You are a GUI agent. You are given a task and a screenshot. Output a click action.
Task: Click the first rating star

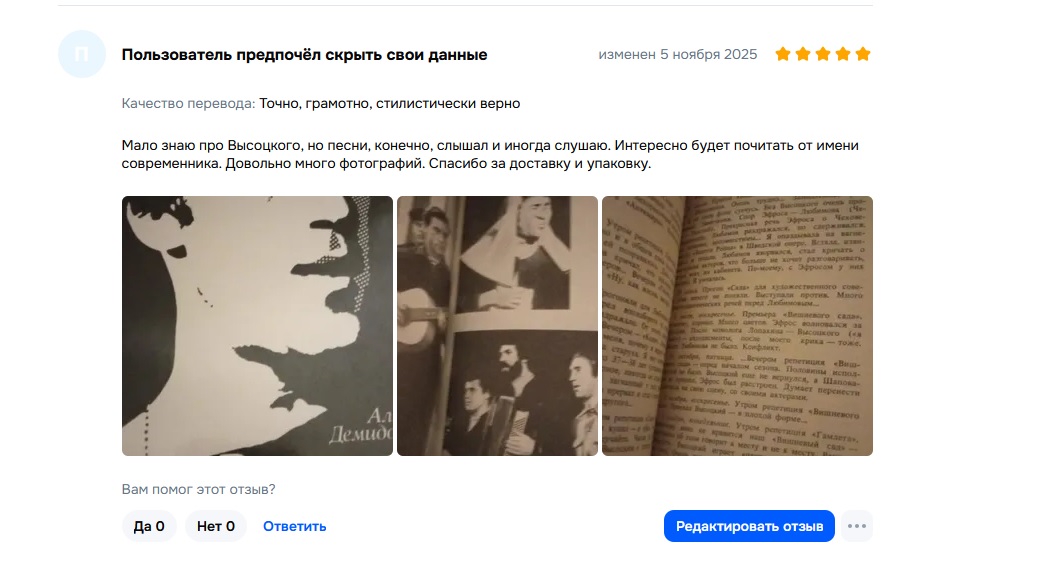(783, 54)
